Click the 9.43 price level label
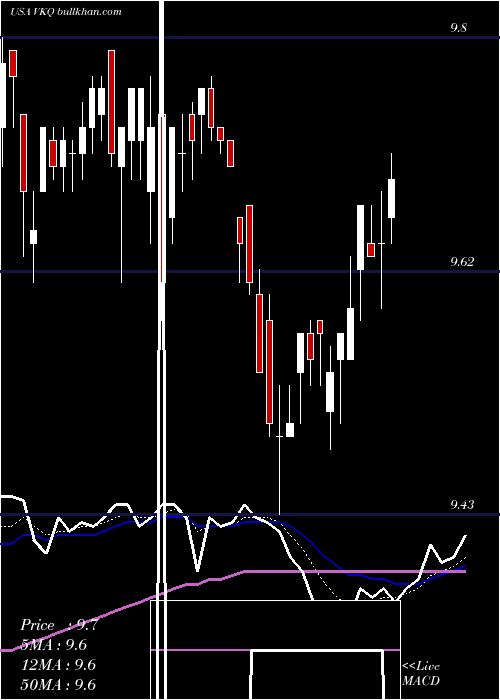 [462, 505]
